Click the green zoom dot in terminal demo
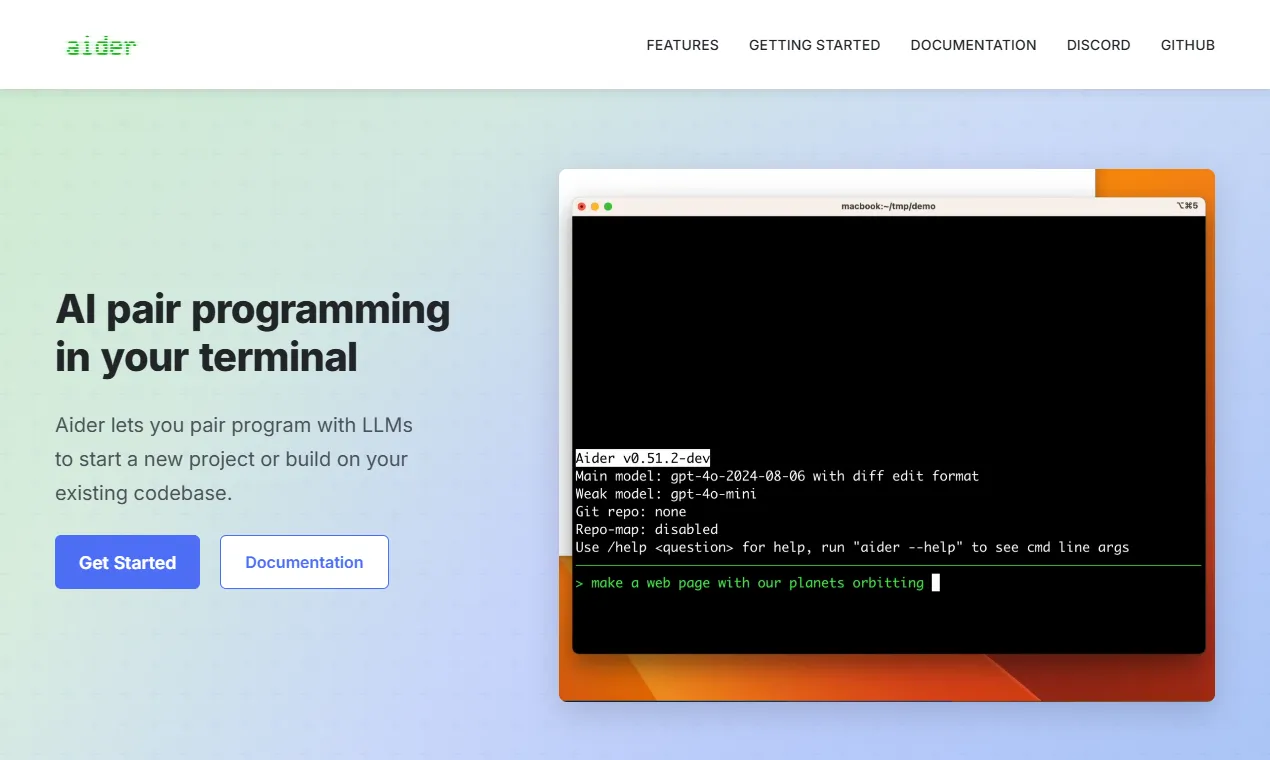Image resolution: width=1270 pixels, height=760 pixels. point(608,206)
